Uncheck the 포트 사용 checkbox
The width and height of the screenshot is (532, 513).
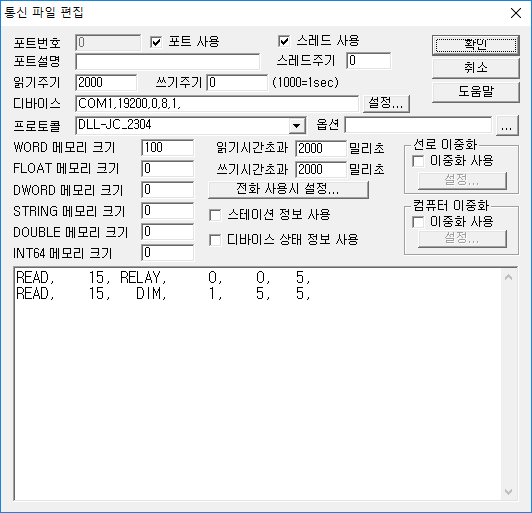click(x=156, y=42)
